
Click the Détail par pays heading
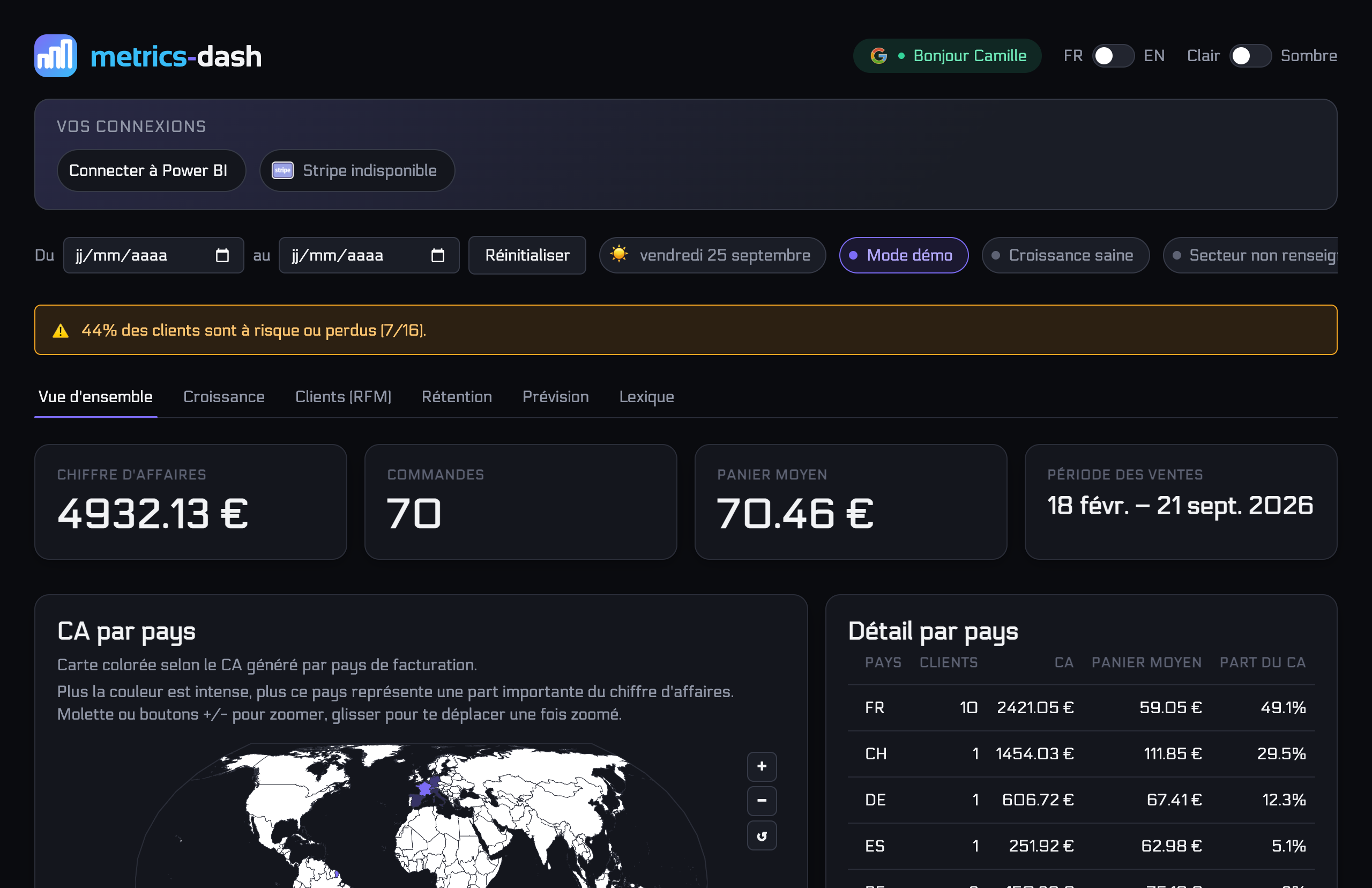(x=934, y=632)
